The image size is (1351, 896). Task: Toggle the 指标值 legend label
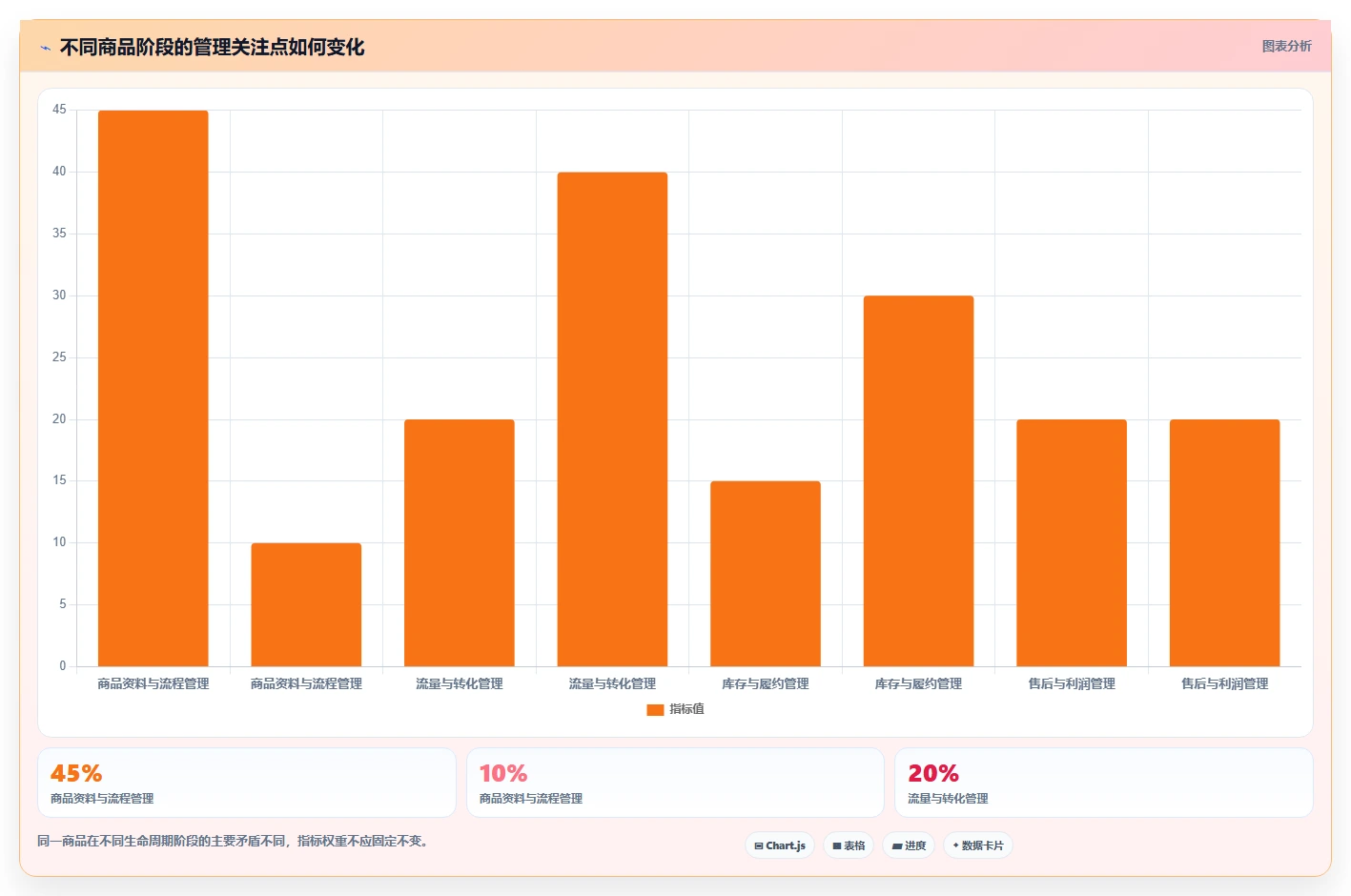(686, 709)
